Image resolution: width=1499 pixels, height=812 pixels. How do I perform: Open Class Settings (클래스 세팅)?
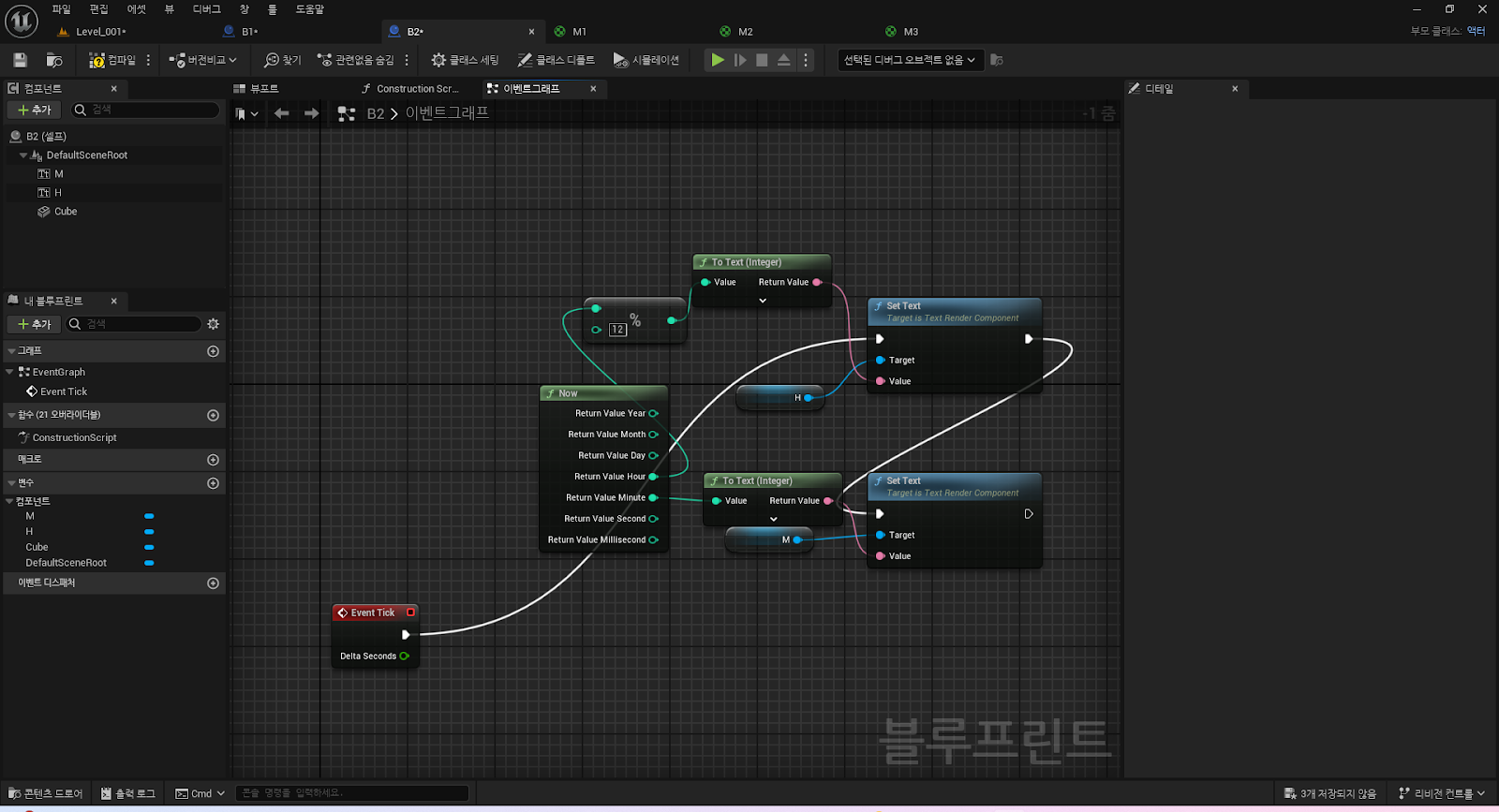[x=465, y=60]
